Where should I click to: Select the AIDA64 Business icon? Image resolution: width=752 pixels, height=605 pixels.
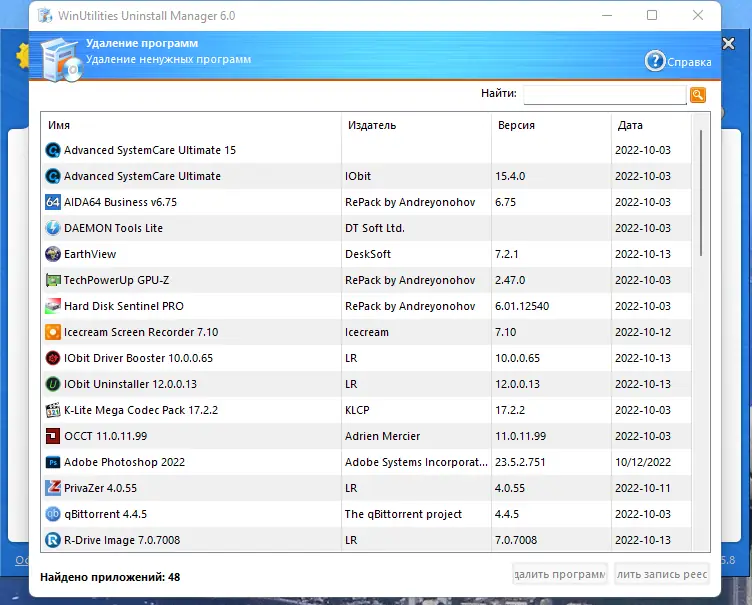(53, 202)
